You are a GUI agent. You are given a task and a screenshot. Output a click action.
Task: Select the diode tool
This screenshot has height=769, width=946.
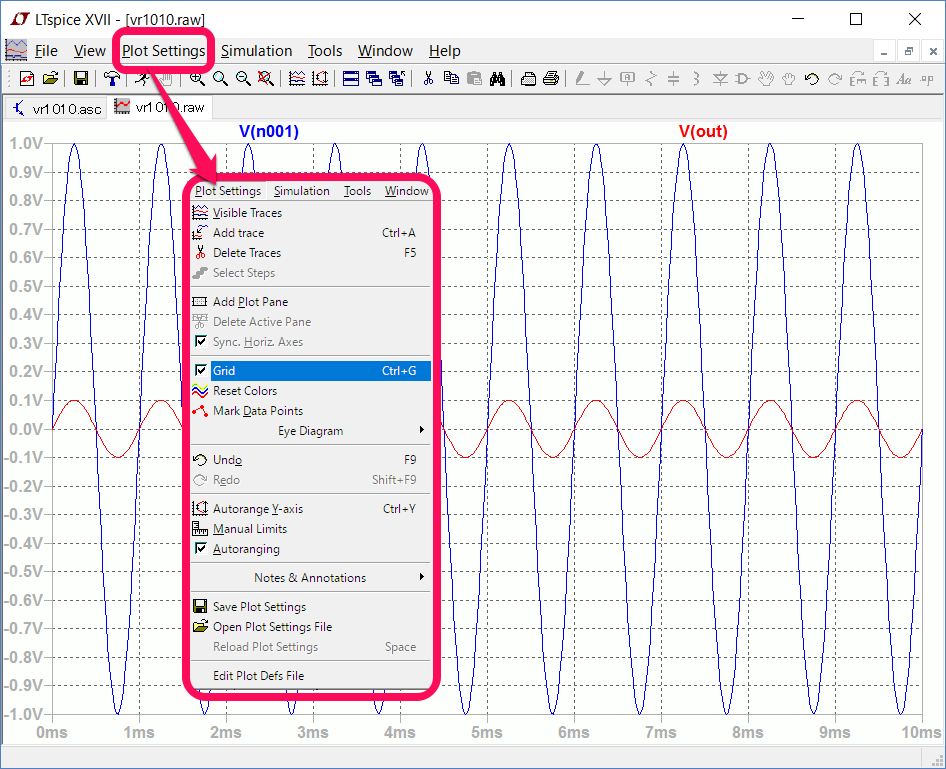tap(720, 78)
